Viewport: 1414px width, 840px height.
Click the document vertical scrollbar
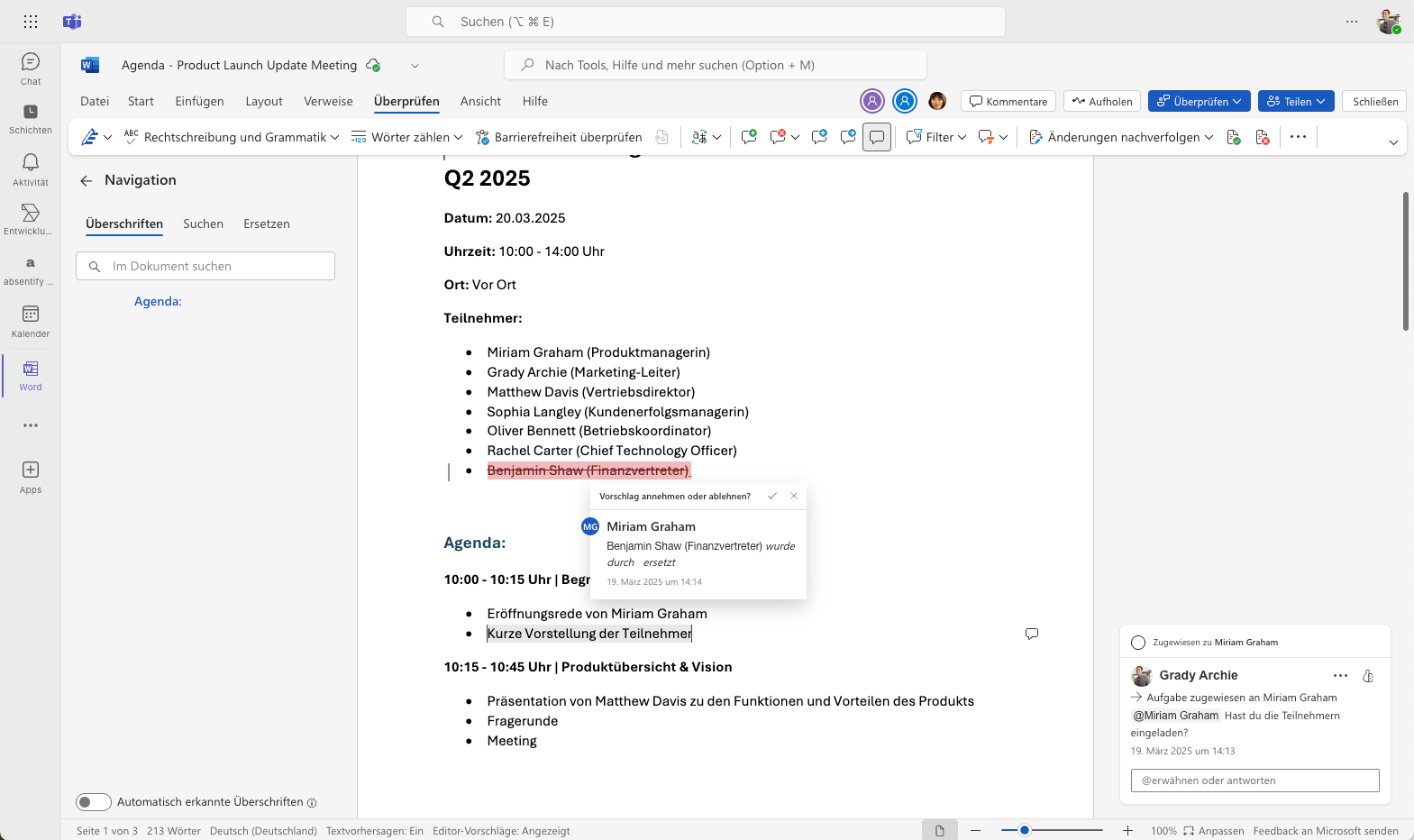click(x=1405, y=261)
